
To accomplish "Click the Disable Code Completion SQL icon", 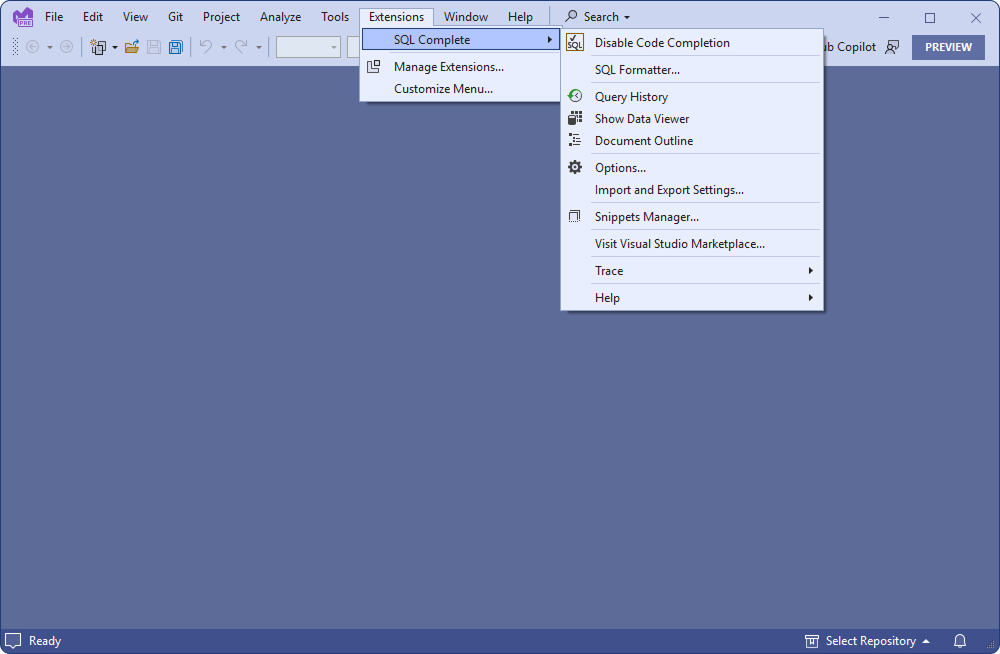I will click(x=575, y=43).
